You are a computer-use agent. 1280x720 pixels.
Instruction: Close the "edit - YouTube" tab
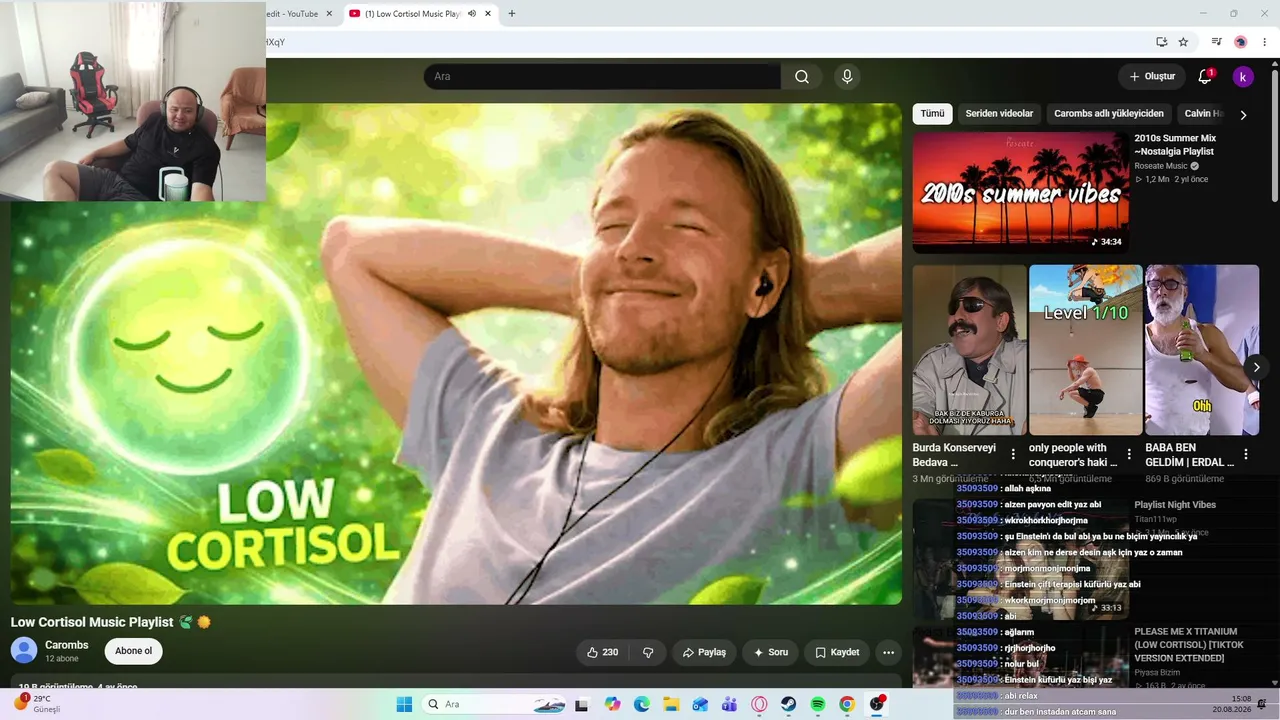coord(329,14)
